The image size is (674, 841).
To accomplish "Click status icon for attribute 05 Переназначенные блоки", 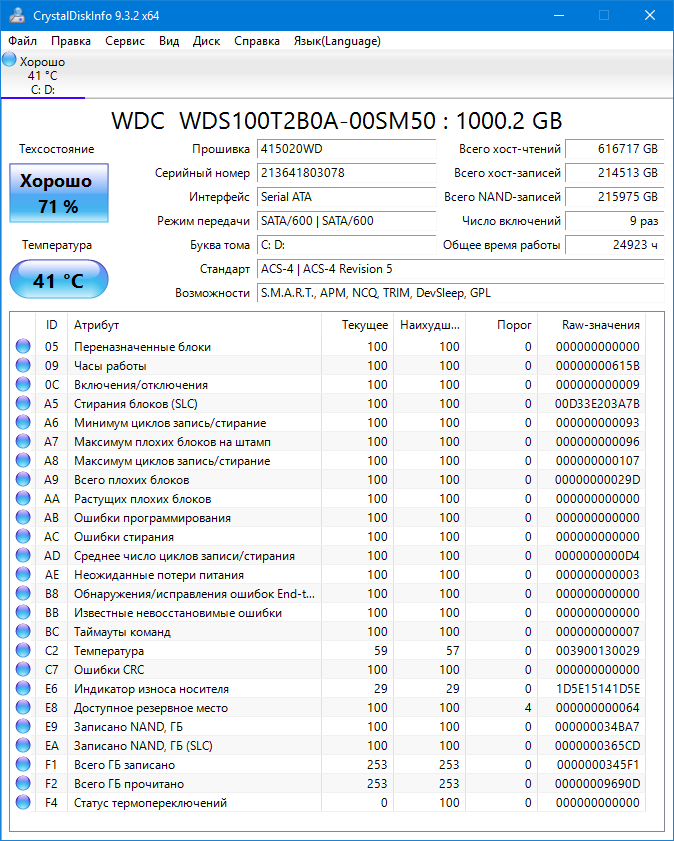I will coord(23,346).
